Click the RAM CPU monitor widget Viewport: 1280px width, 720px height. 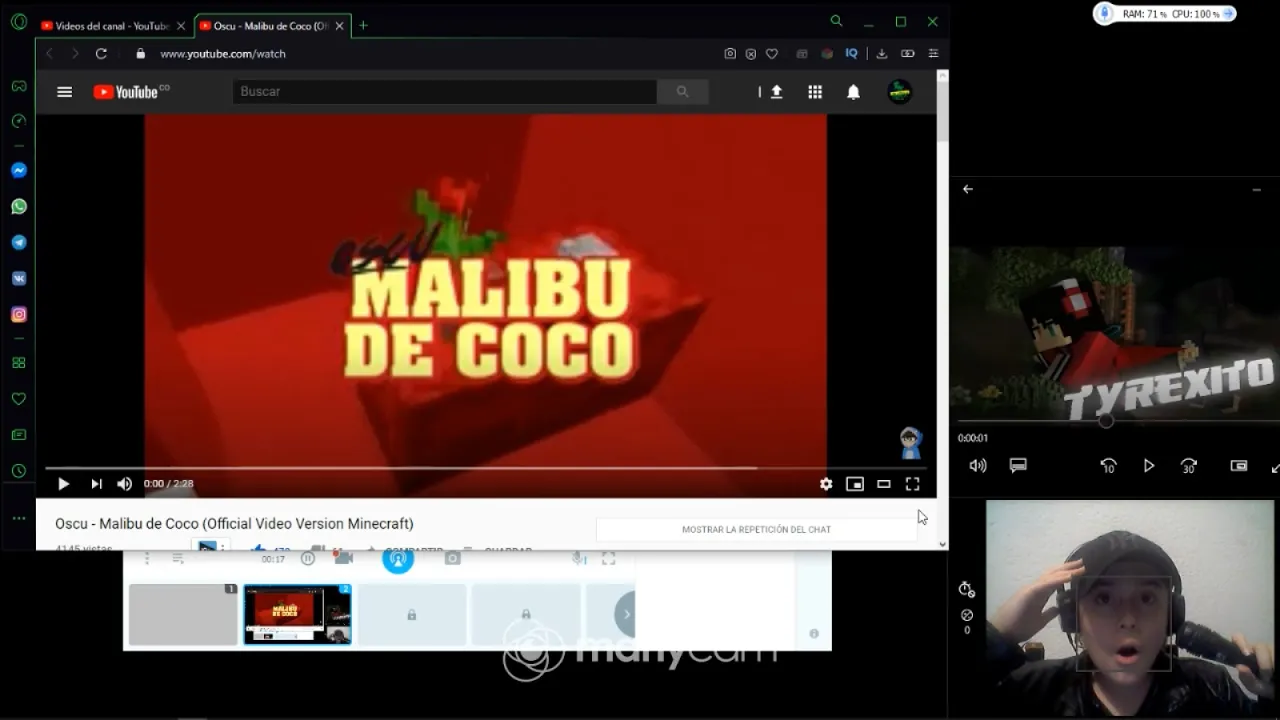1165,14
